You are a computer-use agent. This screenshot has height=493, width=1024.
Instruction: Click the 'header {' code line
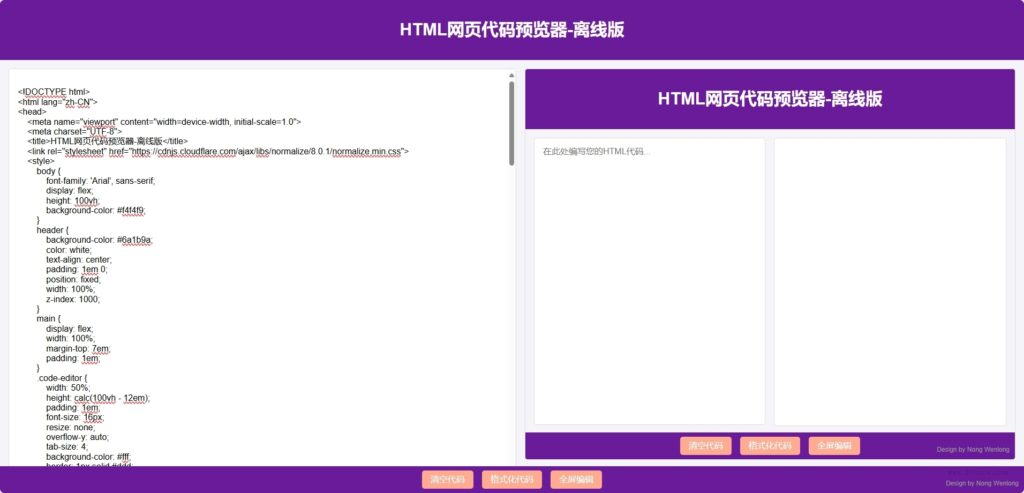tap(52, 230)
